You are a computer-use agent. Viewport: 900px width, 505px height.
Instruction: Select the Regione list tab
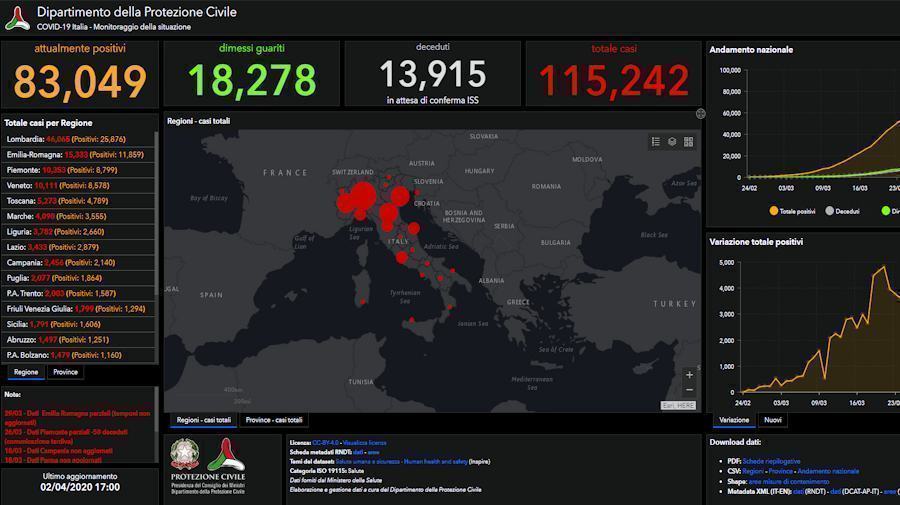point(26,372)
